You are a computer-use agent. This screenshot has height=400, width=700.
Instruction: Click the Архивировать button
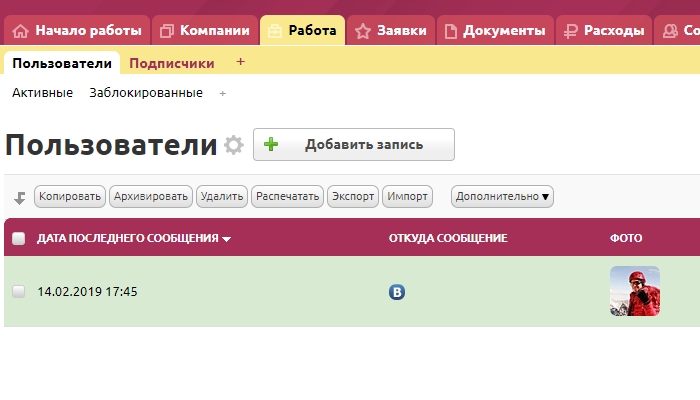(x=151, y=196)
